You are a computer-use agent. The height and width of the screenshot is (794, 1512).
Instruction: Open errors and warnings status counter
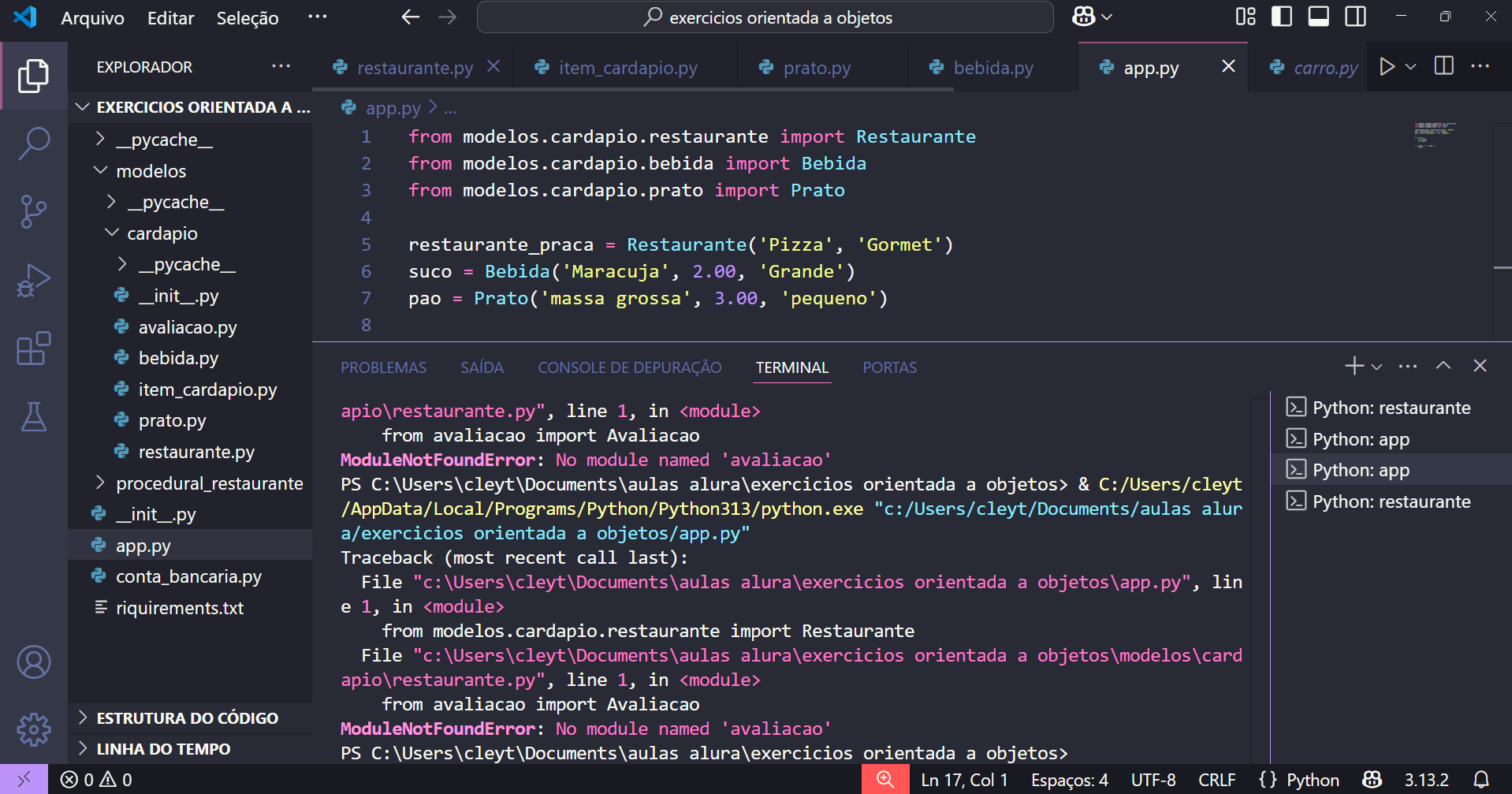pos(96,780)
